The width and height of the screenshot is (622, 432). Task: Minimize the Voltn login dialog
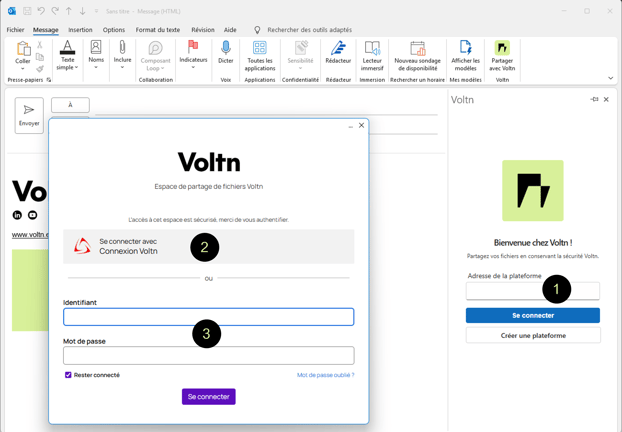pyautogui.click(x=351, y=127)
